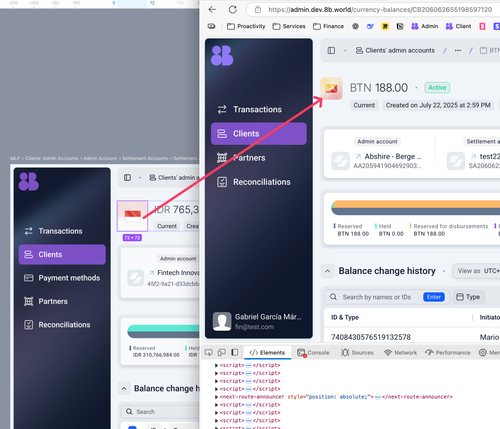Toggle the DevTools sidebar dock icon

click(x=235, y=352)
